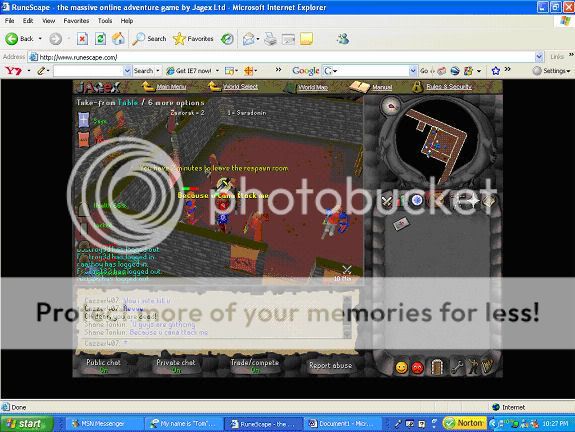The height and width of the screenshot is (432, 575).
Task: Toggle the Trade/compete setting
Action: point(254,366)
